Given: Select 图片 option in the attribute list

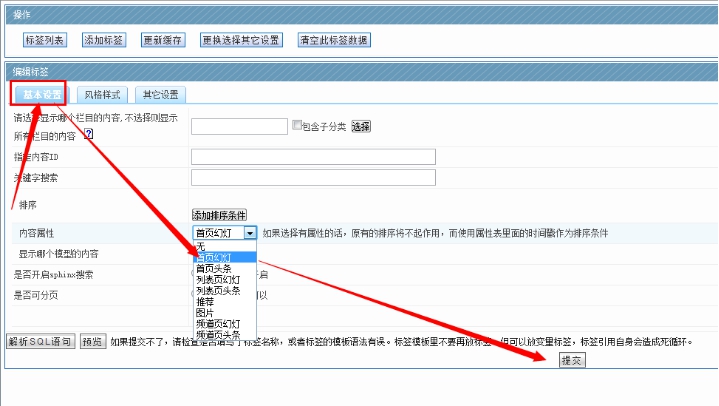Looking at the screenshot, I should pos(204,312).
